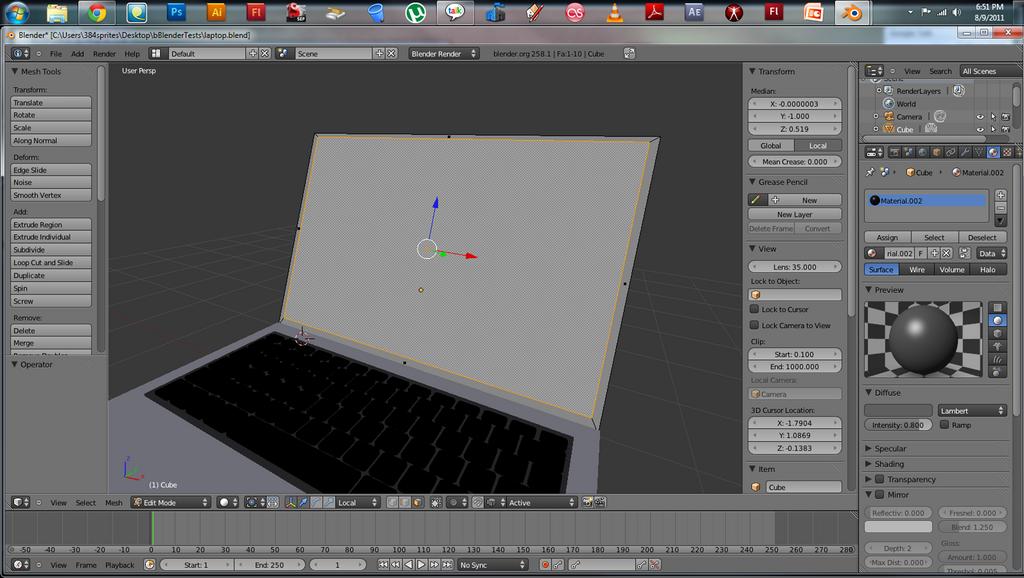This screenshot has height=578, width=1024.
Task: Select the translate manipulator arrow icon
Action: pyautogui.click(x=304, y=502)
